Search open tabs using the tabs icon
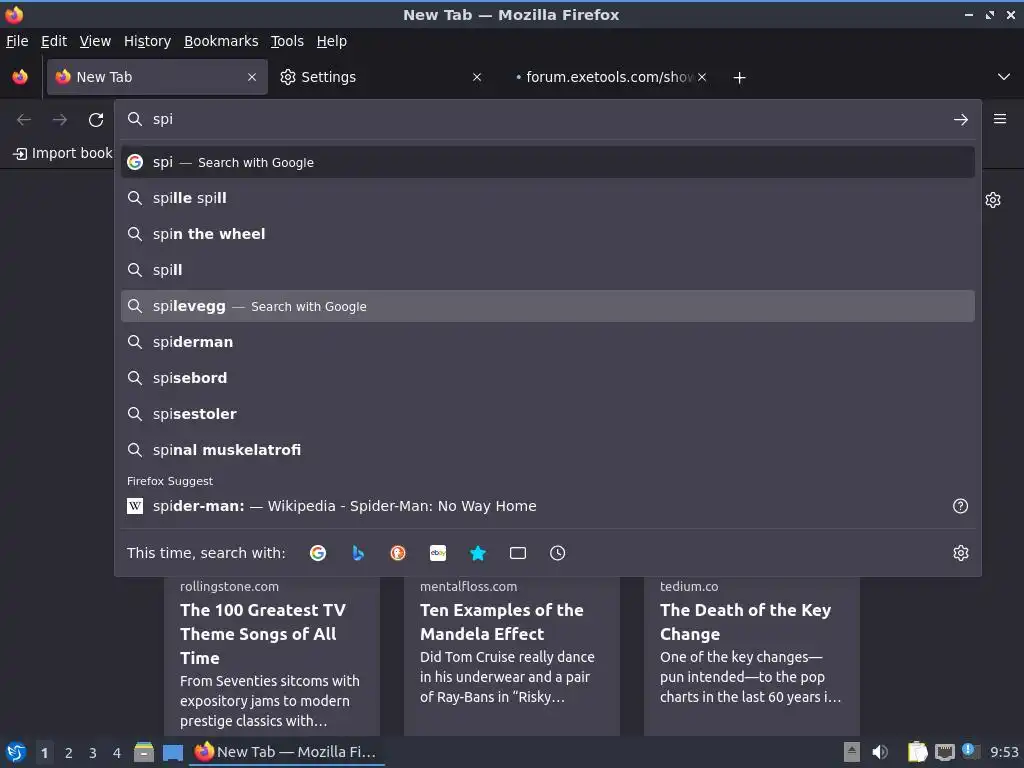1024x768 pixels. (517, 553)
